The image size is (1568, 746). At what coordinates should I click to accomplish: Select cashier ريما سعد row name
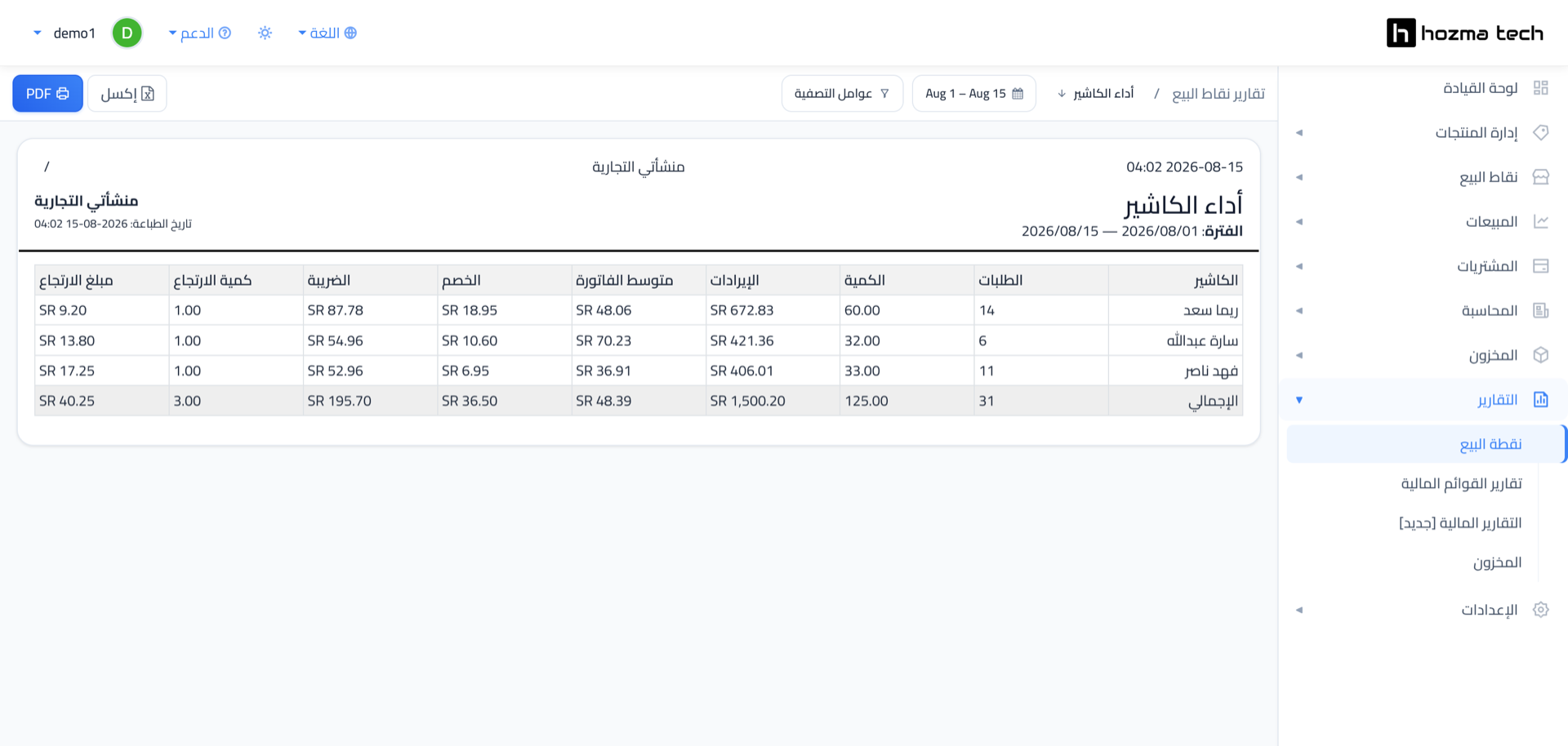click(x=1211, y=310)
